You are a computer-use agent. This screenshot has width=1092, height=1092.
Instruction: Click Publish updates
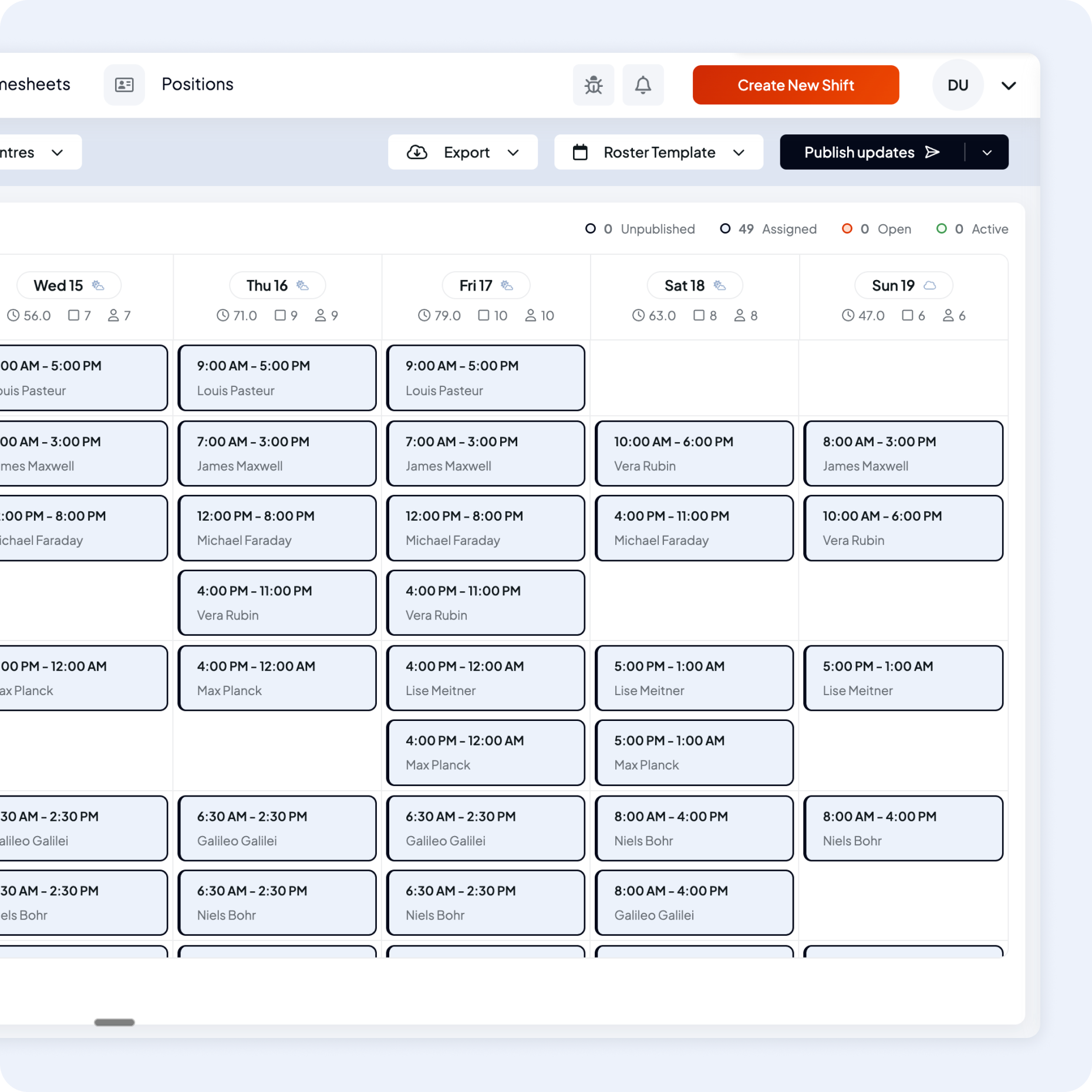[859, 152]
